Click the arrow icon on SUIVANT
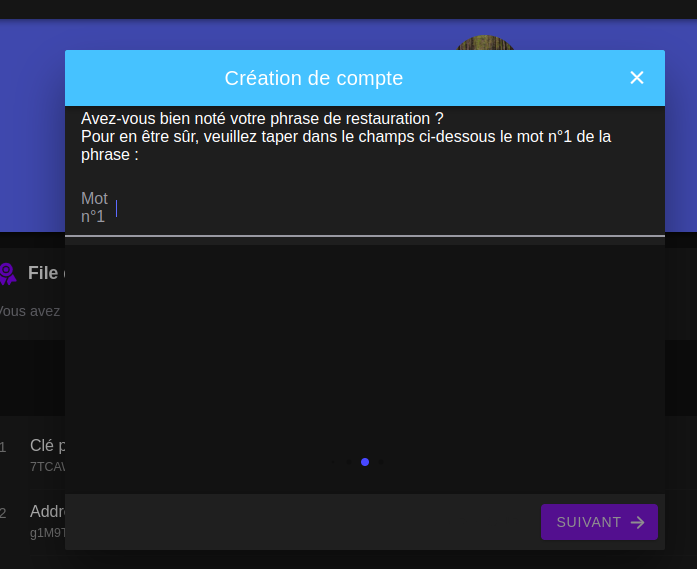Screen dimensions: 697x569 (637, 522)
